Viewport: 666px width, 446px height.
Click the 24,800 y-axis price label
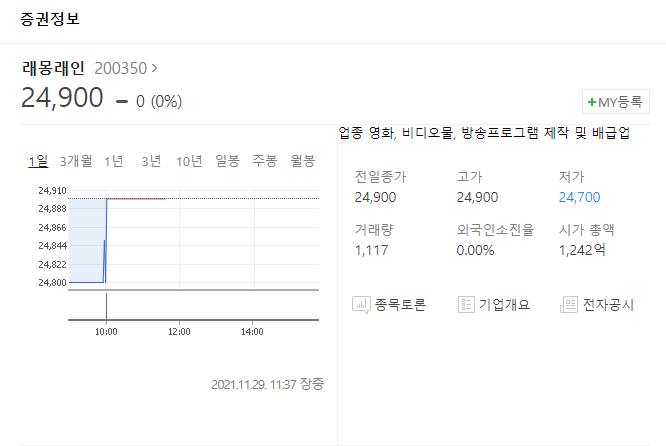pyautogui.click(x=52, y=282)
